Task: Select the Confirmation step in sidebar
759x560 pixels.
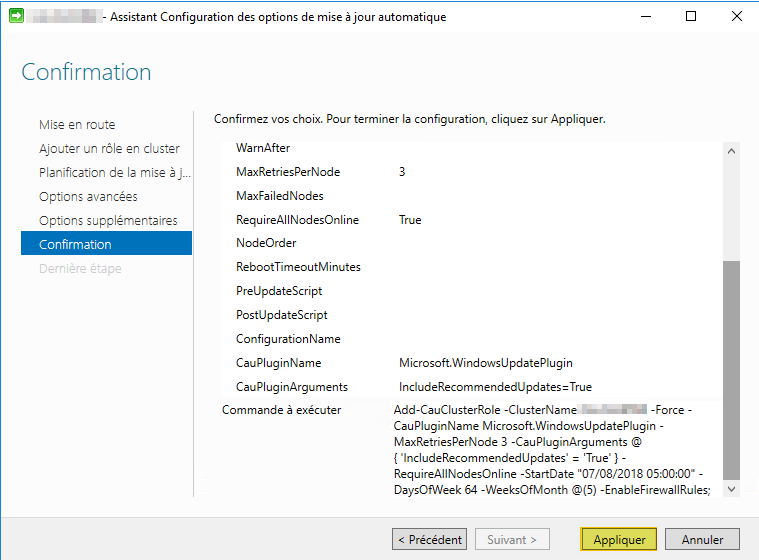Action: [x=75, y=245]
